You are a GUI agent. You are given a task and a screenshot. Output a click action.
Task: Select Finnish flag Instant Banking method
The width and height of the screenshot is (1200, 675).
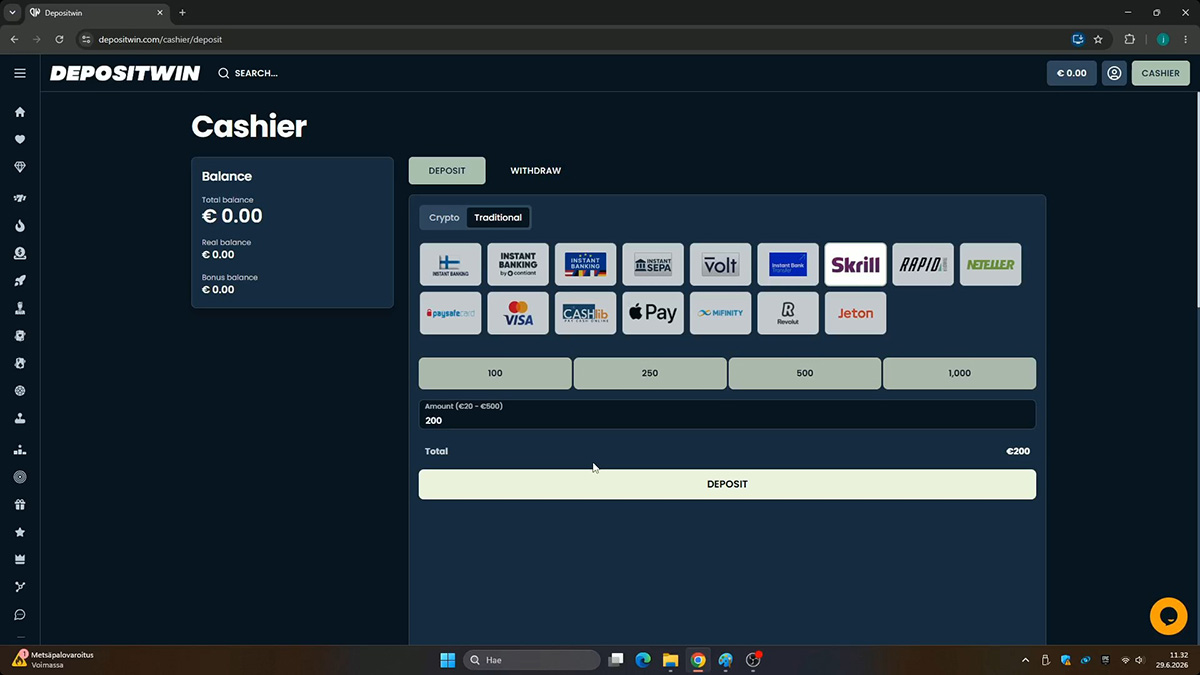[450, 265]
